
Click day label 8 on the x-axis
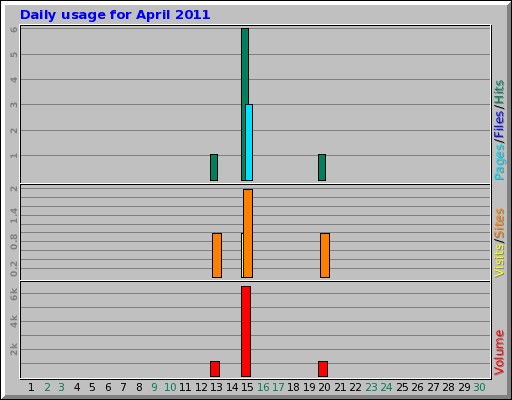pyautogui.click(x=139, y=387)
